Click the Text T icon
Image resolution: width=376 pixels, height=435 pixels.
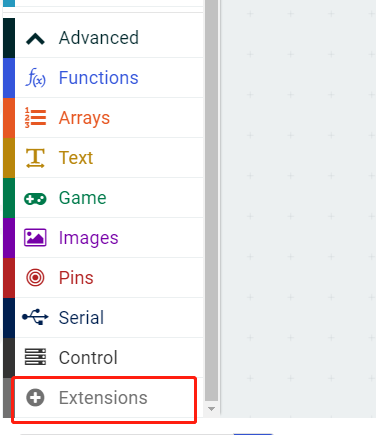point(35,158)
